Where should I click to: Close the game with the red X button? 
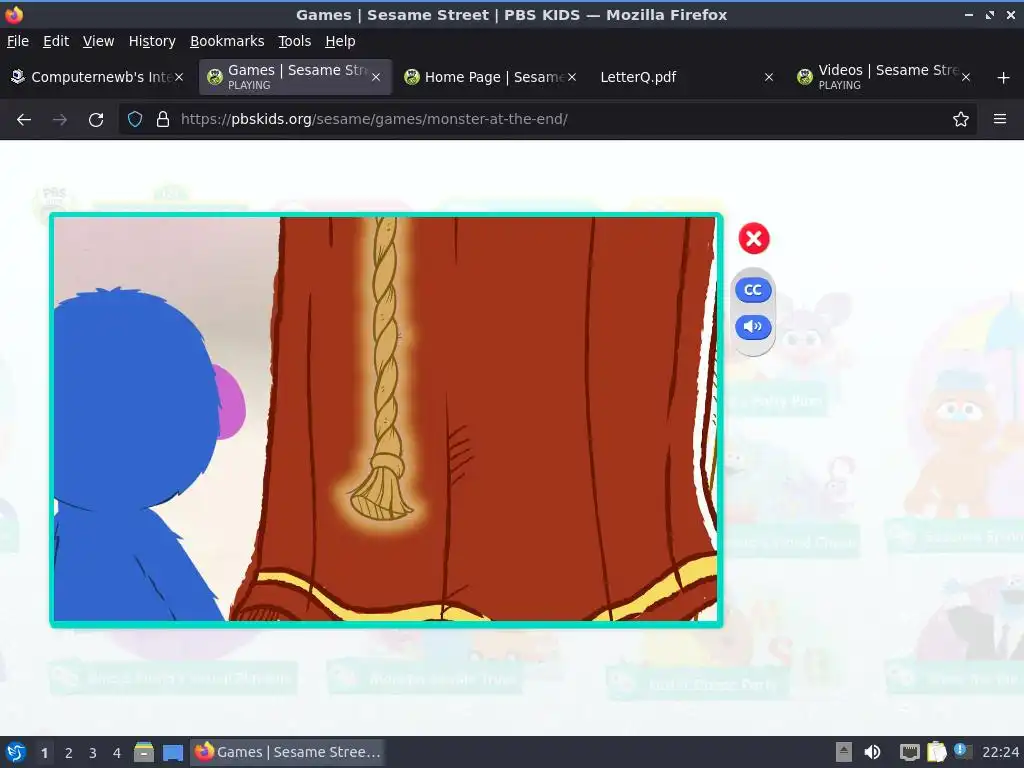pyautogui.click(x=754, y=238)
